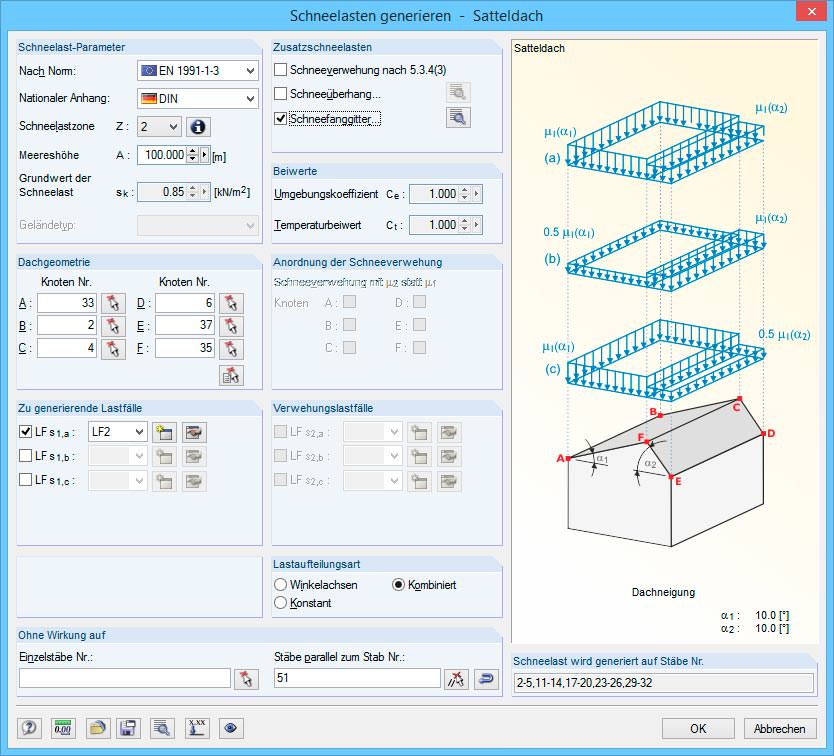Click the node F number field
Viewport: 834px width, 756px height.
[185, 348]
